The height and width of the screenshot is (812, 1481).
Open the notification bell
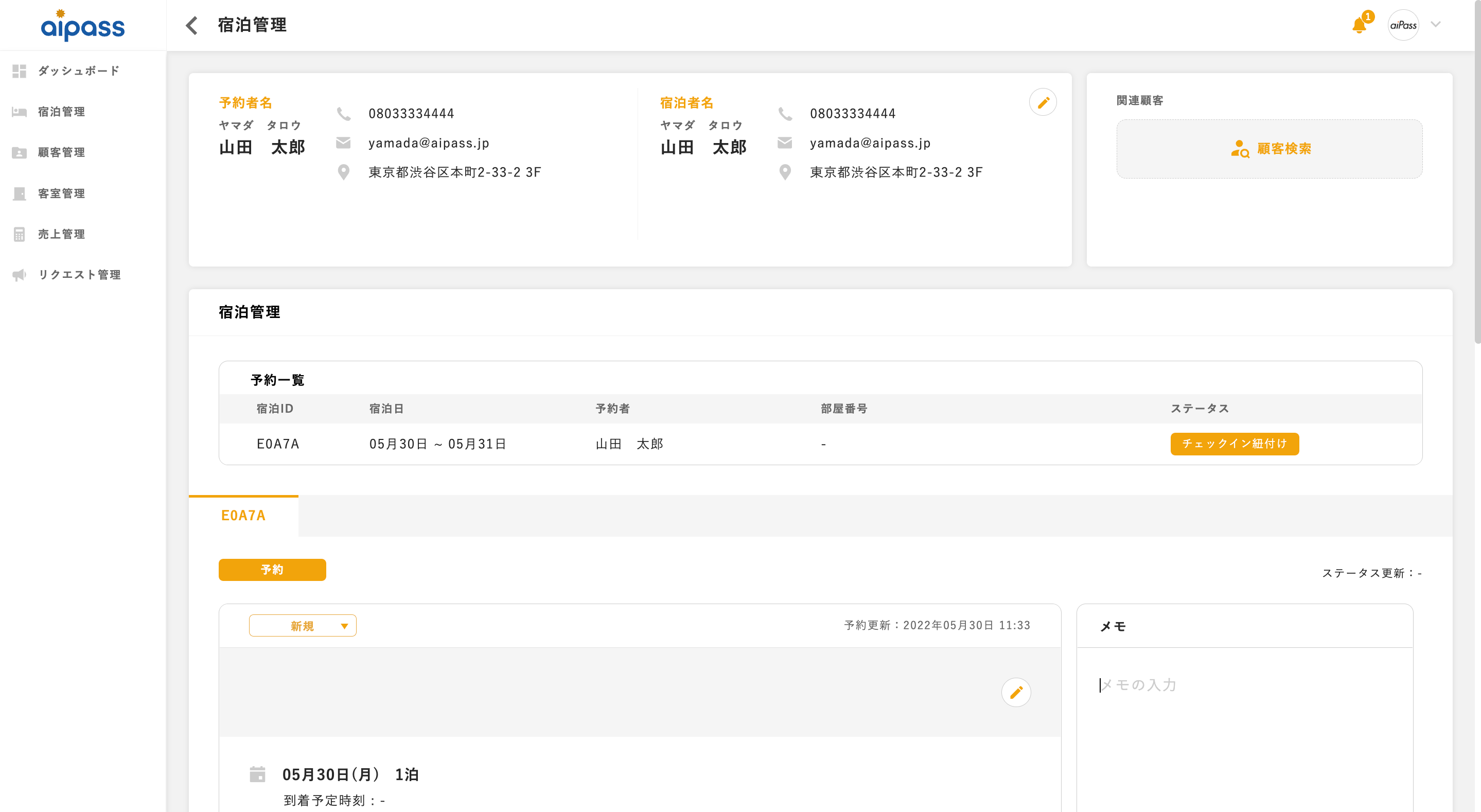[x=1359, y=25]
